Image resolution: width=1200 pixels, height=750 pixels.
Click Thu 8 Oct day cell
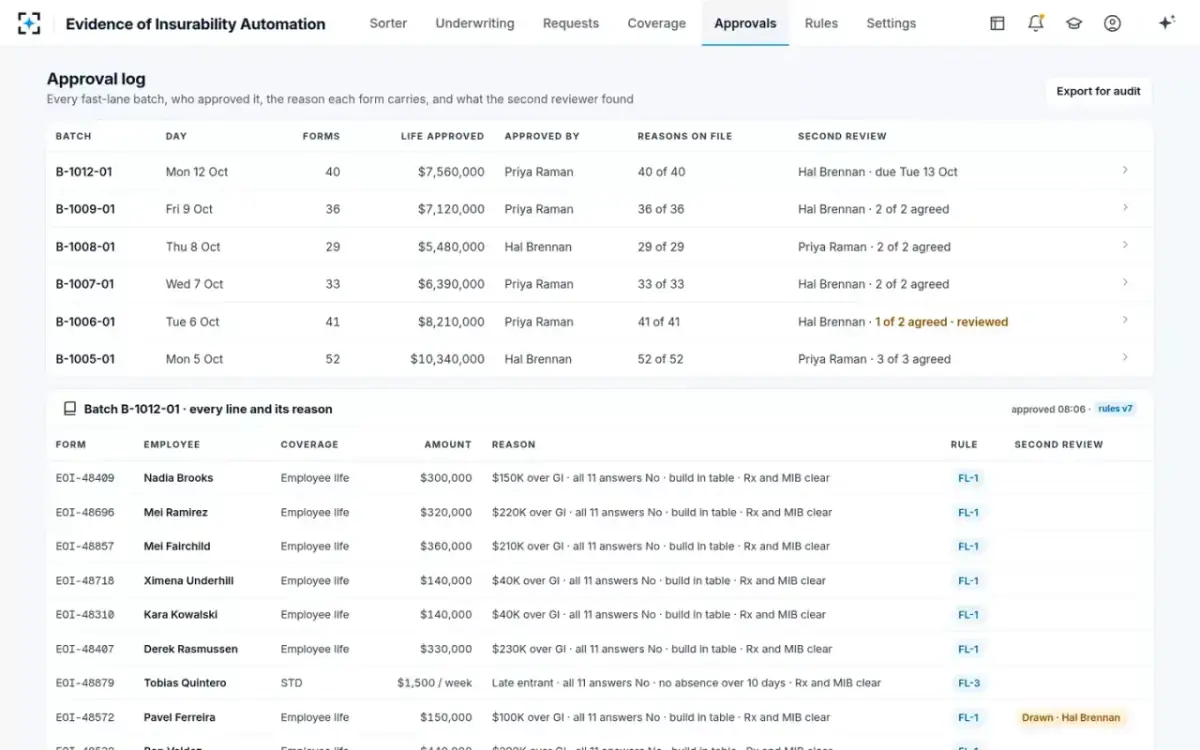193,247
